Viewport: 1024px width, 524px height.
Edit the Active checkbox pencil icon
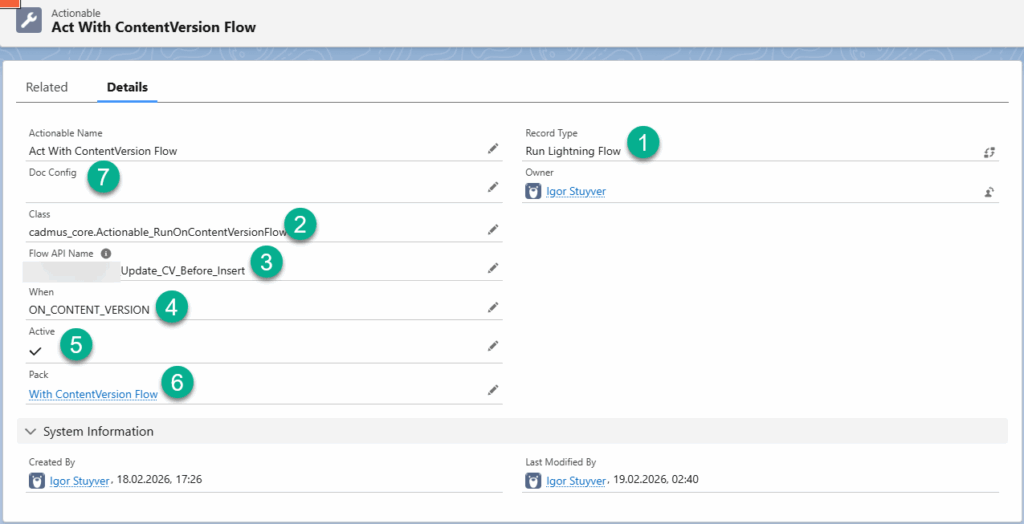click(x=492, y=346)
